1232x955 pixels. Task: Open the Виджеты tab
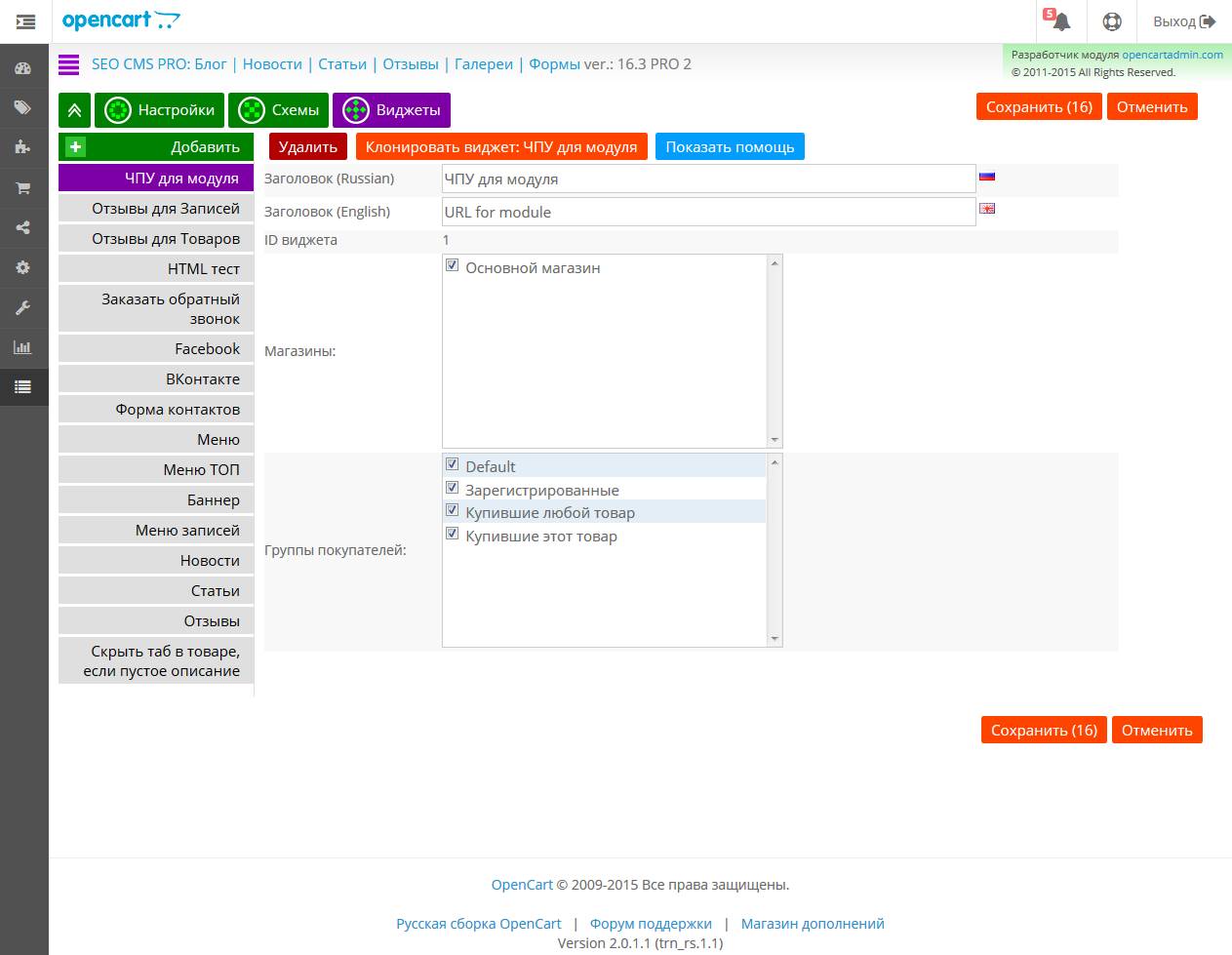coord(392,110)
